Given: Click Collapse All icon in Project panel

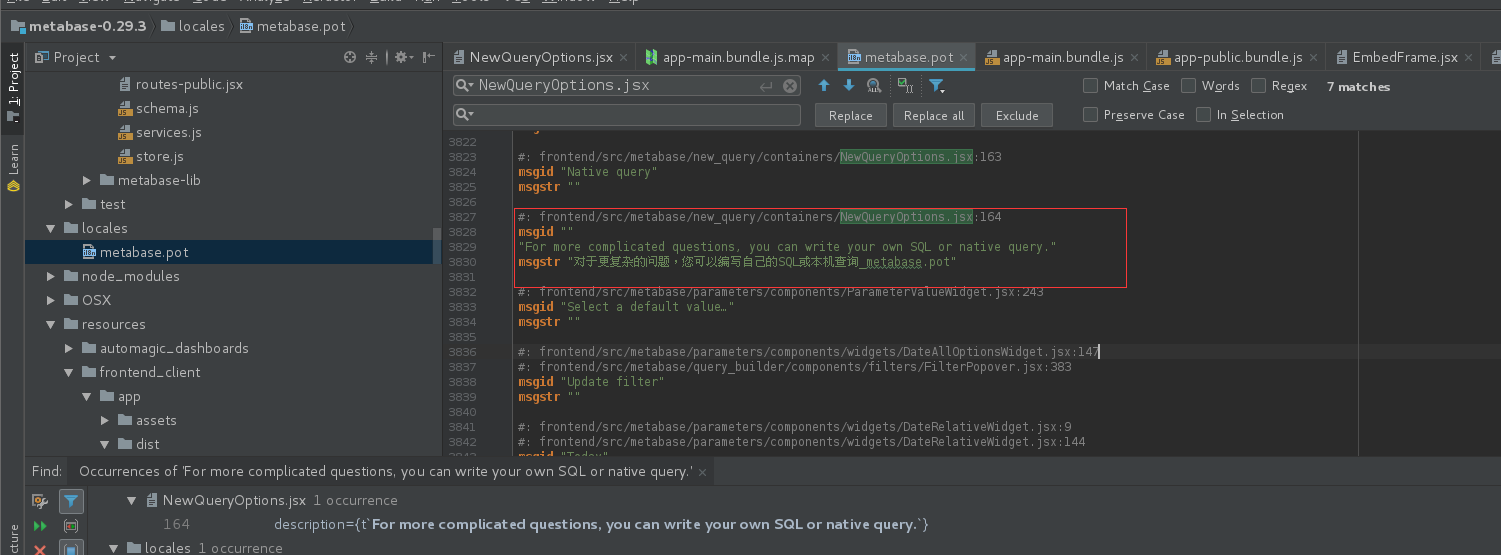Looking at the screenshot, I should tap(371, 58).
